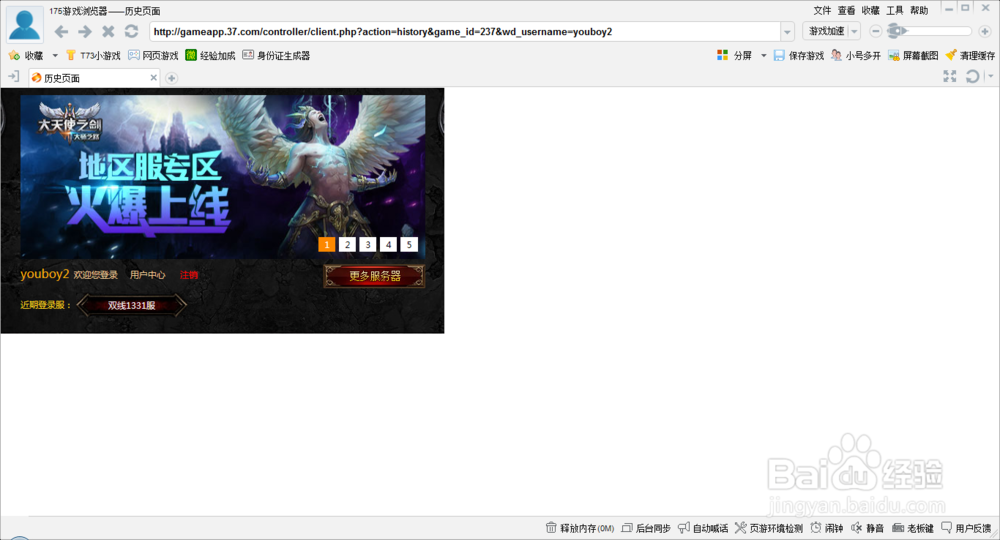Select banner slide 1

[327, 244]
